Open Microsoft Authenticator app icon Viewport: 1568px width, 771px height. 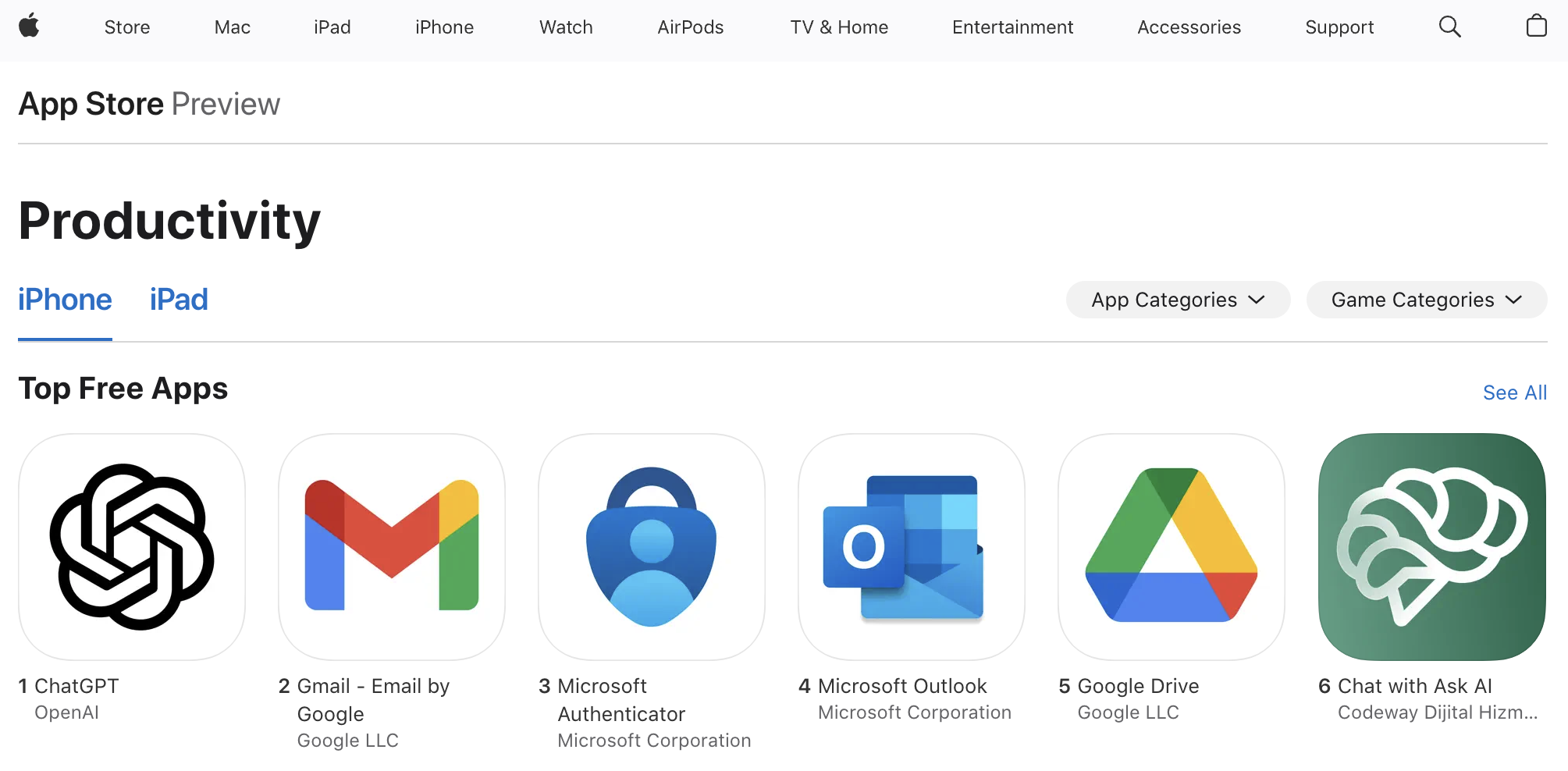pos(652,547)
